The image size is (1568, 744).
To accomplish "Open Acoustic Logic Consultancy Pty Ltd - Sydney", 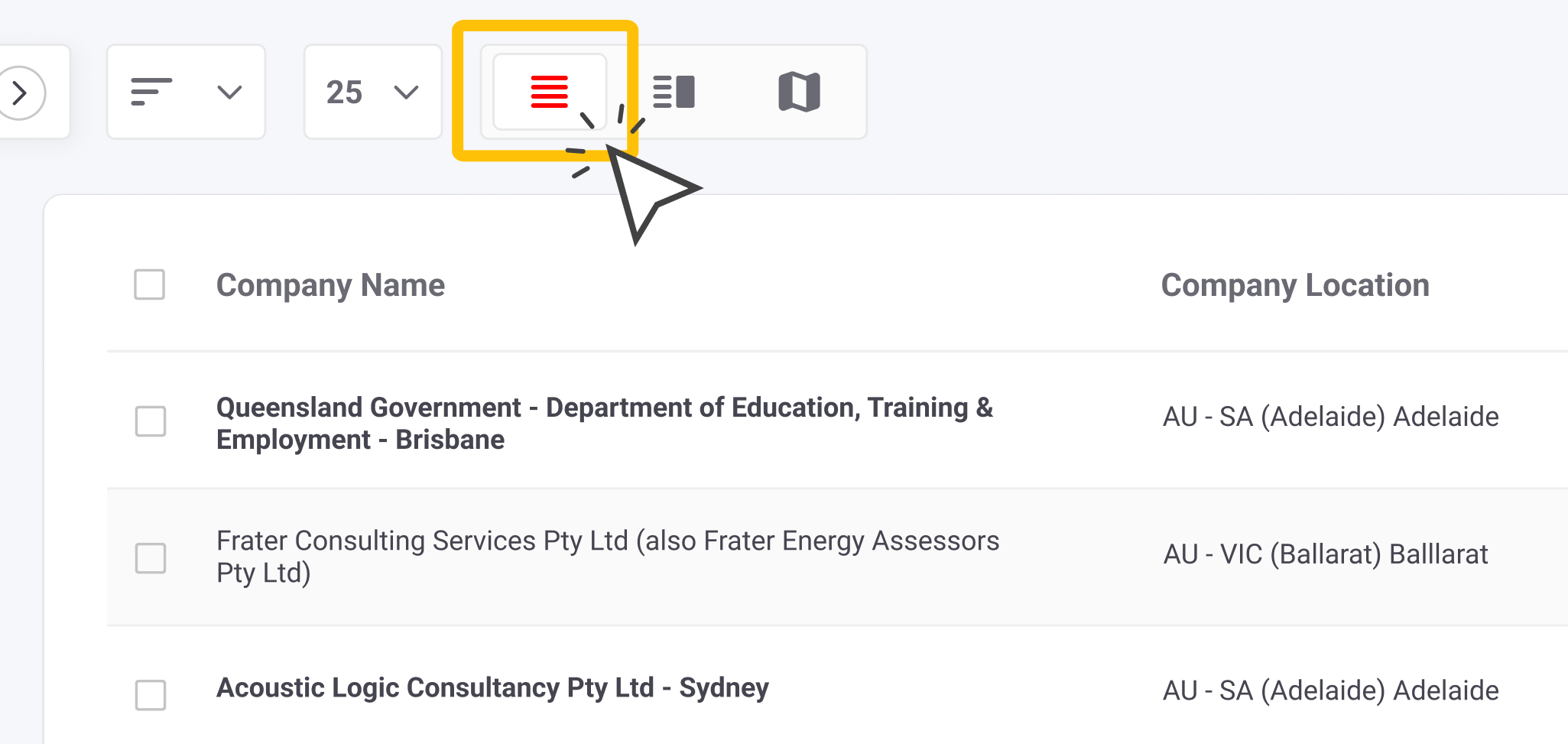I will click(492, 687).
